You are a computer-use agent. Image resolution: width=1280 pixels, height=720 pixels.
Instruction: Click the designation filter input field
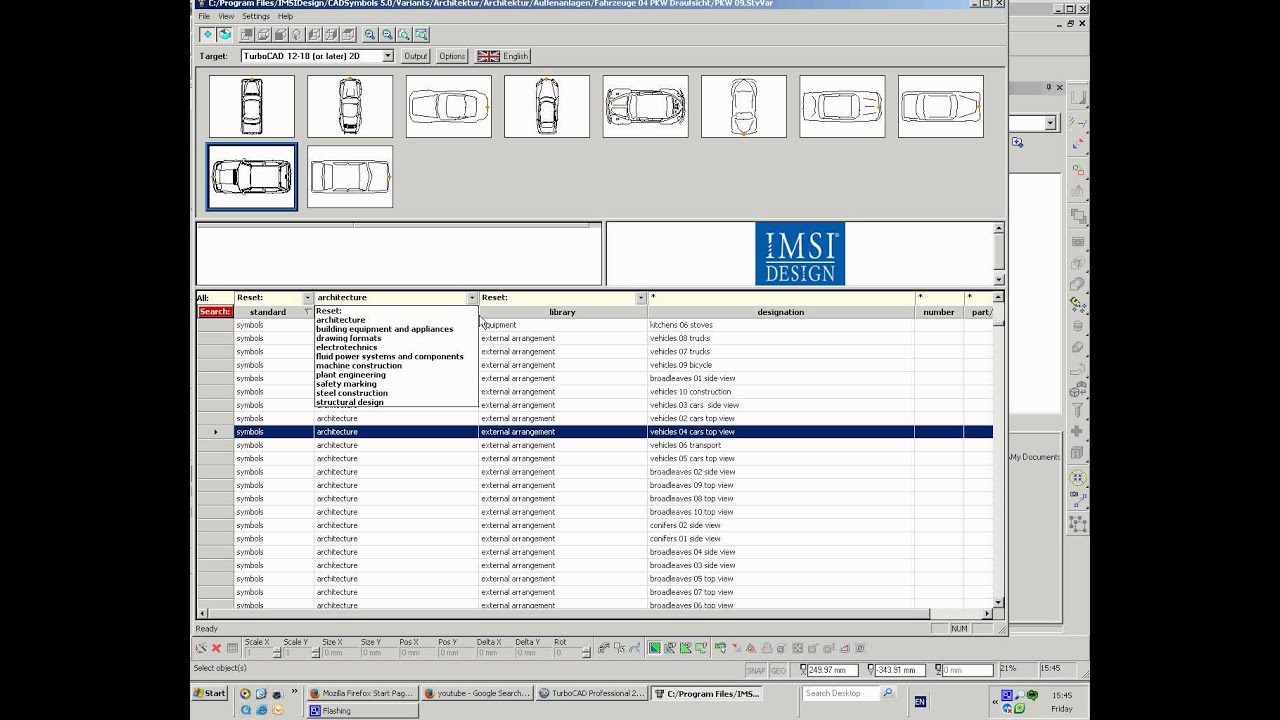pos(781,298)
